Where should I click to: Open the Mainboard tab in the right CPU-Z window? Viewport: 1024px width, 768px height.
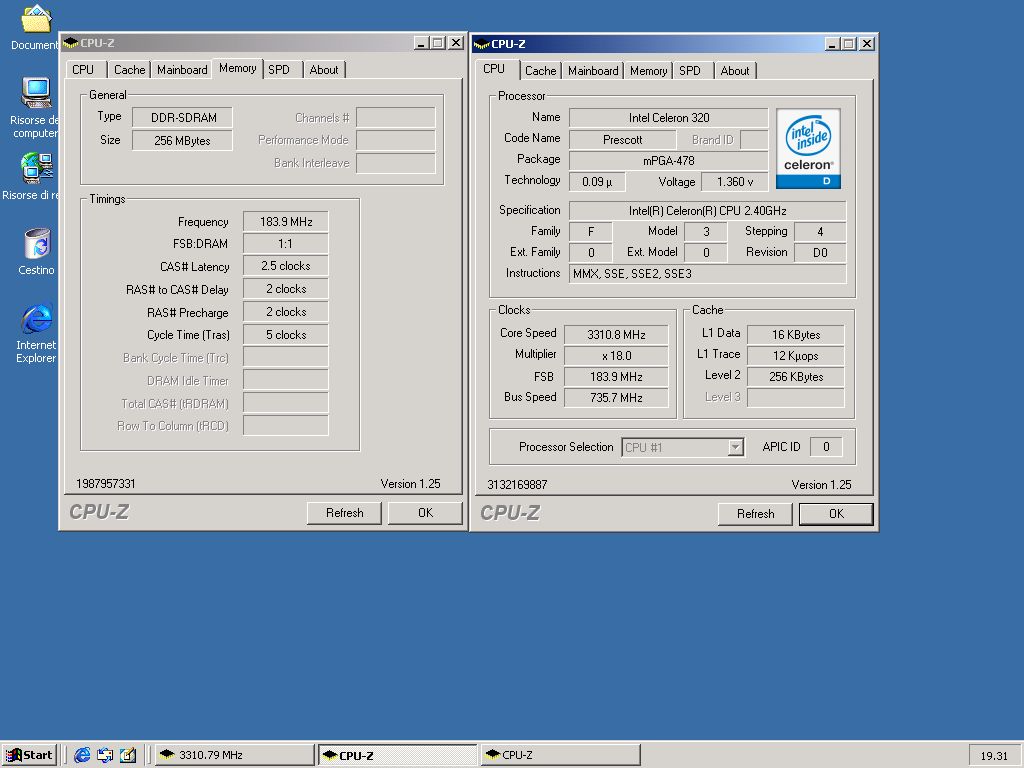tap(593, 71)
